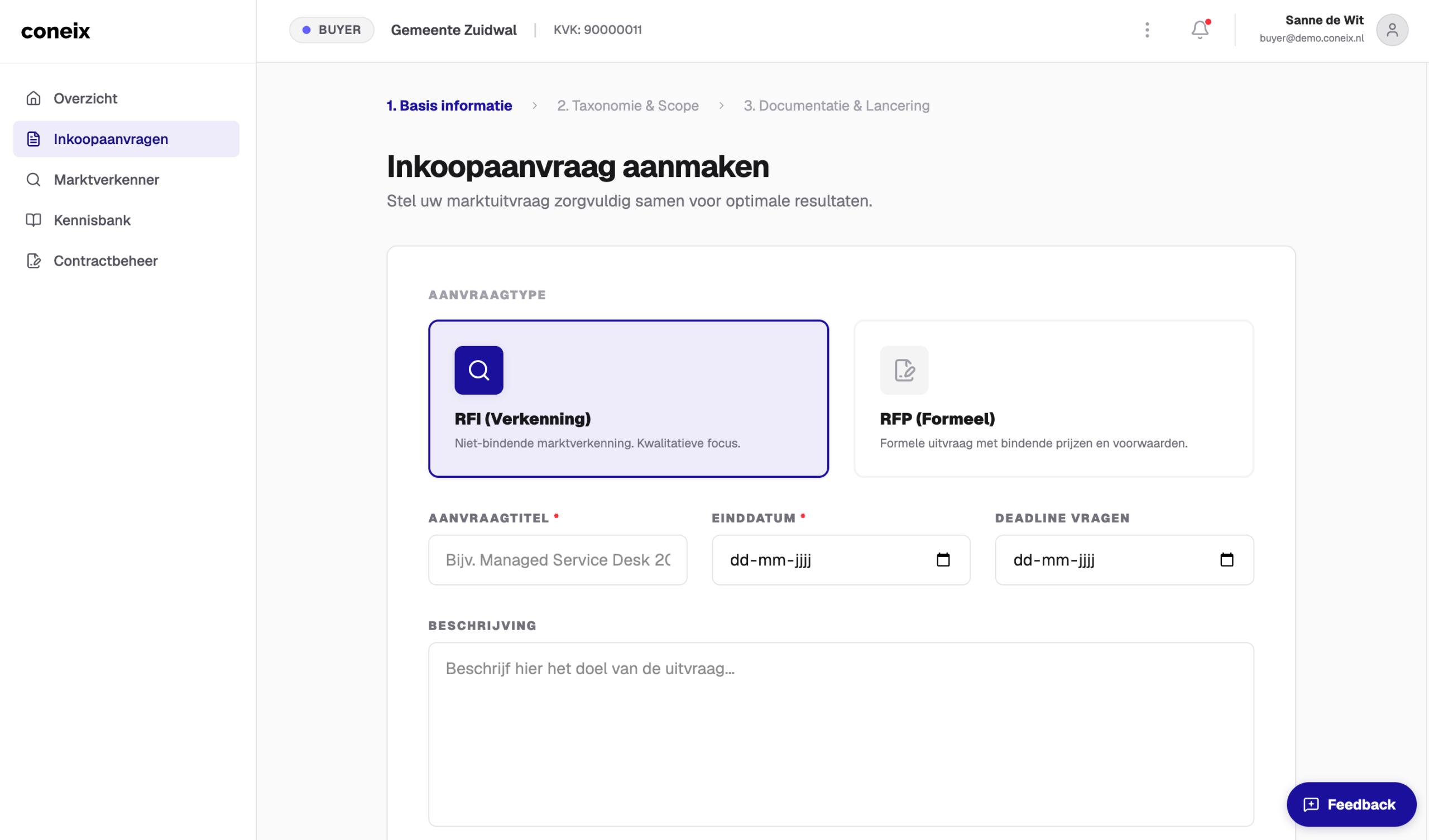The image size is (1429, 840).
Task: Click the AANVRAAGTYPE section label
Action: (487, 295)
